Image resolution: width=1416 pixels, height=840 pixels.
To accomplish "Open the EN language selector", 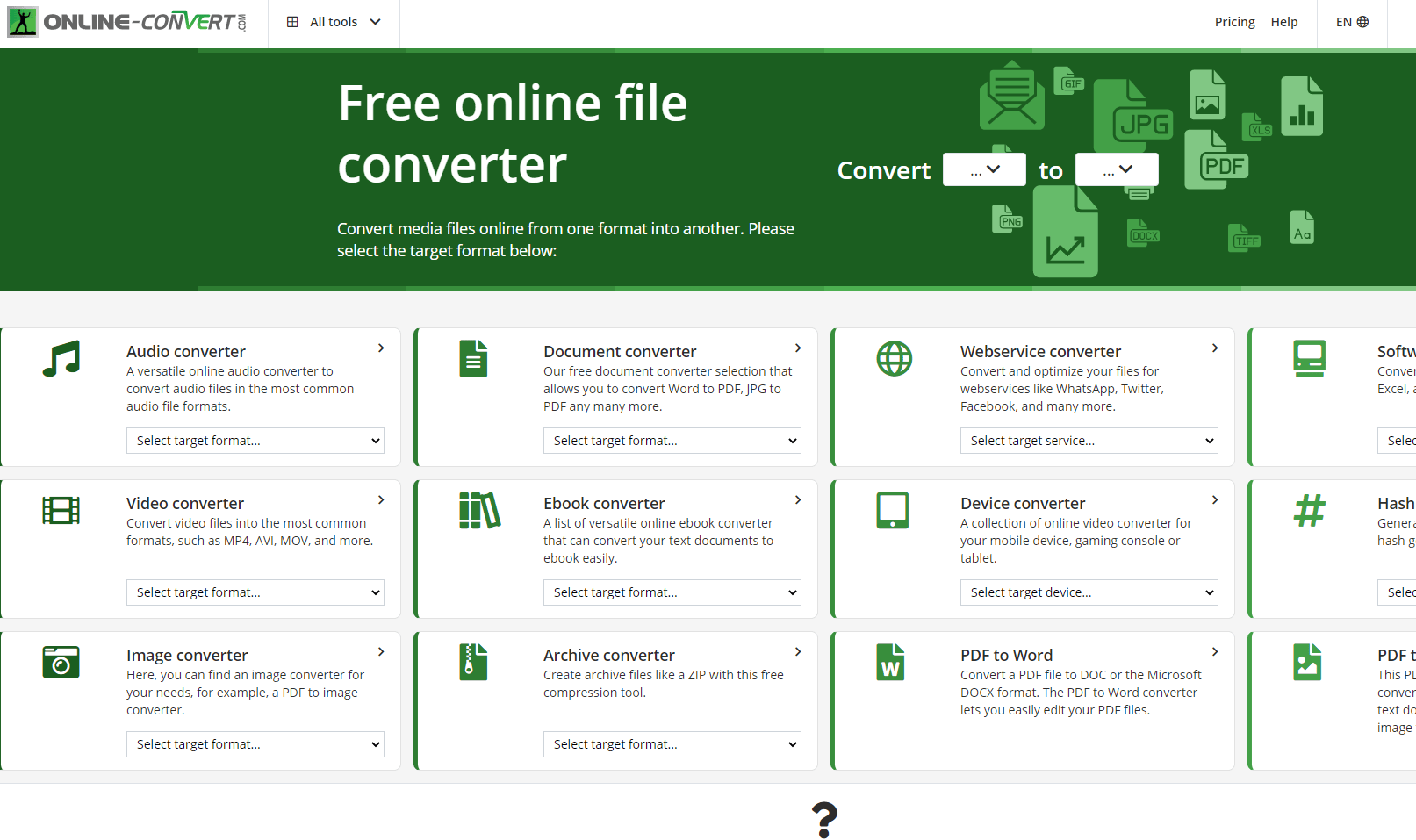I will (x=1352, y=22).
